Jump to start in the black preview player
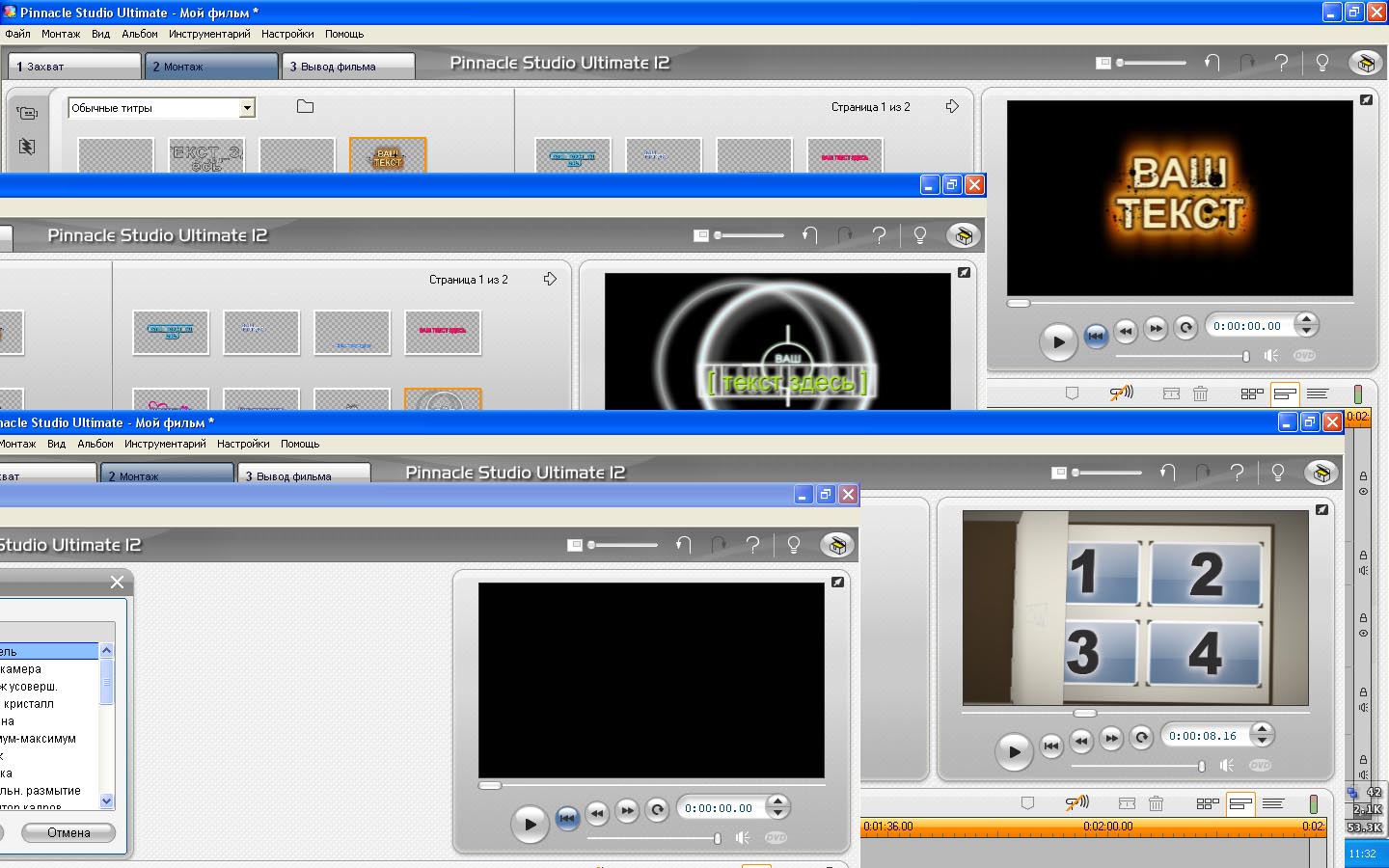Screen dimensions: 1389x868 coord(567,819)
